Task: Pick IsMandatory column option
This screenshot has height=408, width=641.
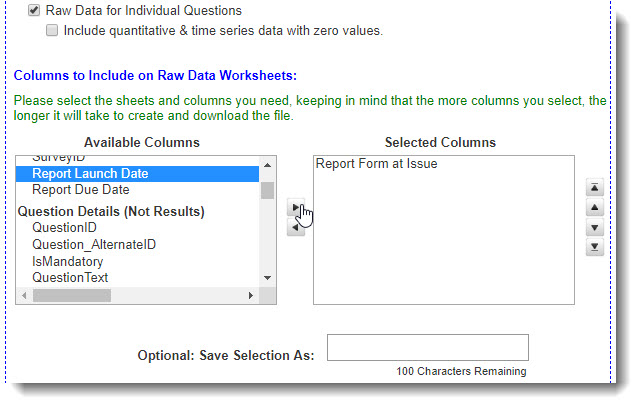Action: (67, 262)
